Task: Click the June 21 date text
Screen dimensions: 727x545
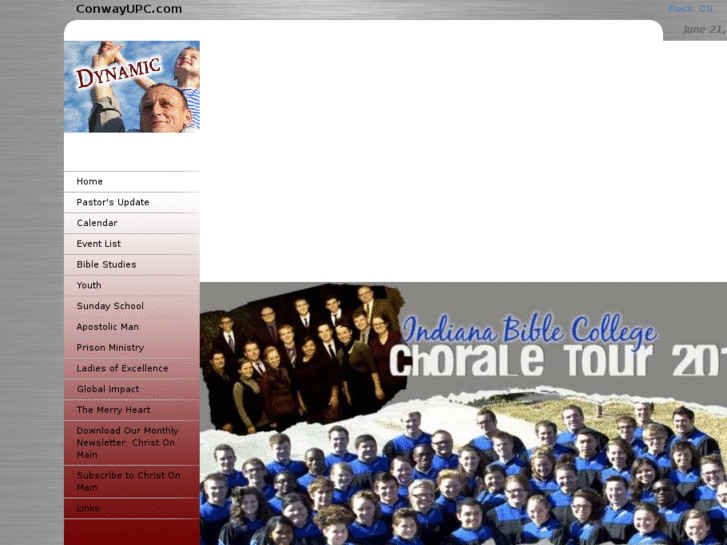Action: (704, 29)
